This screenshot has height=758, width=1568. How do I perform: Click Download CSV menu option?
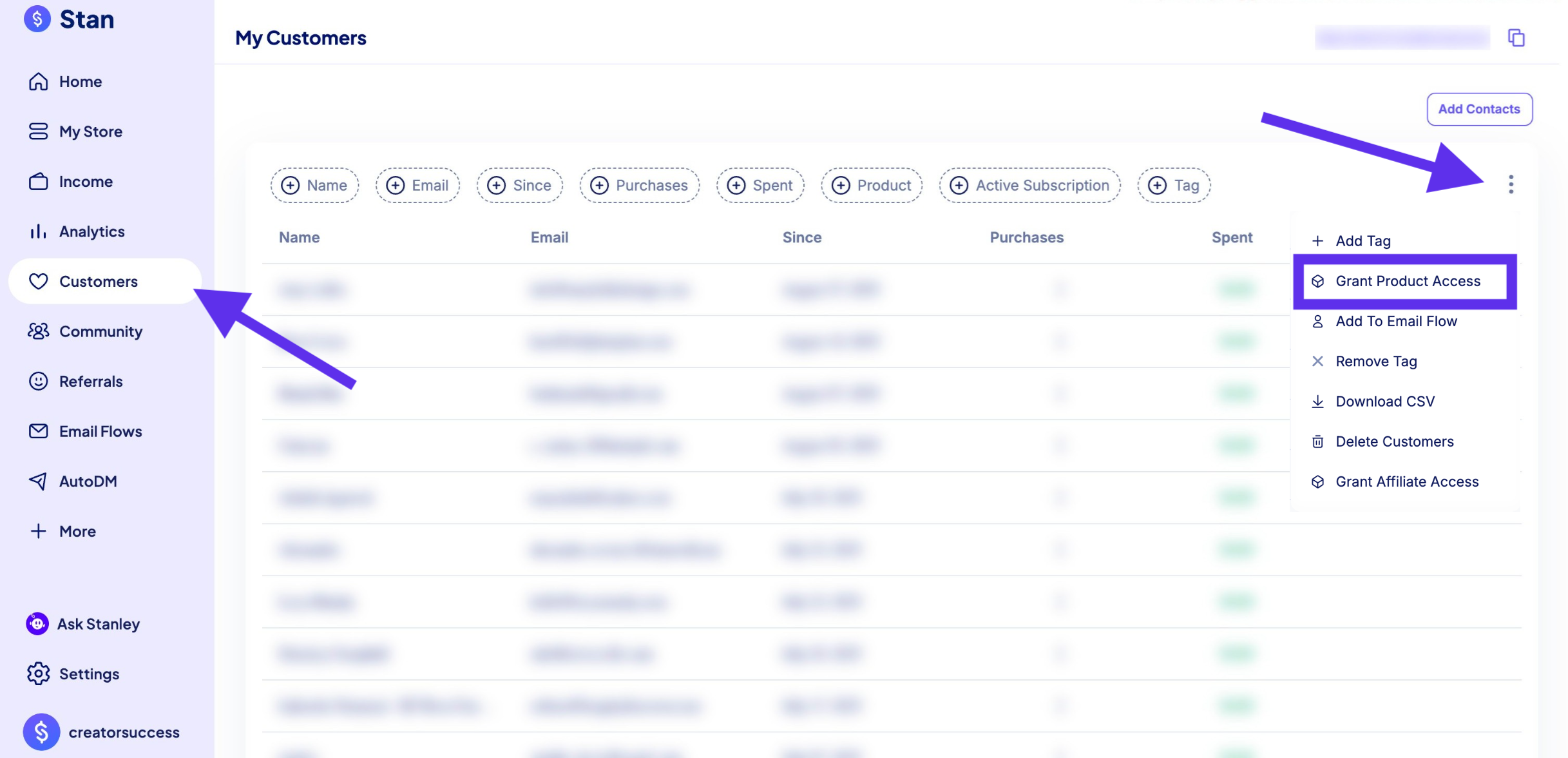(1373, 402)
